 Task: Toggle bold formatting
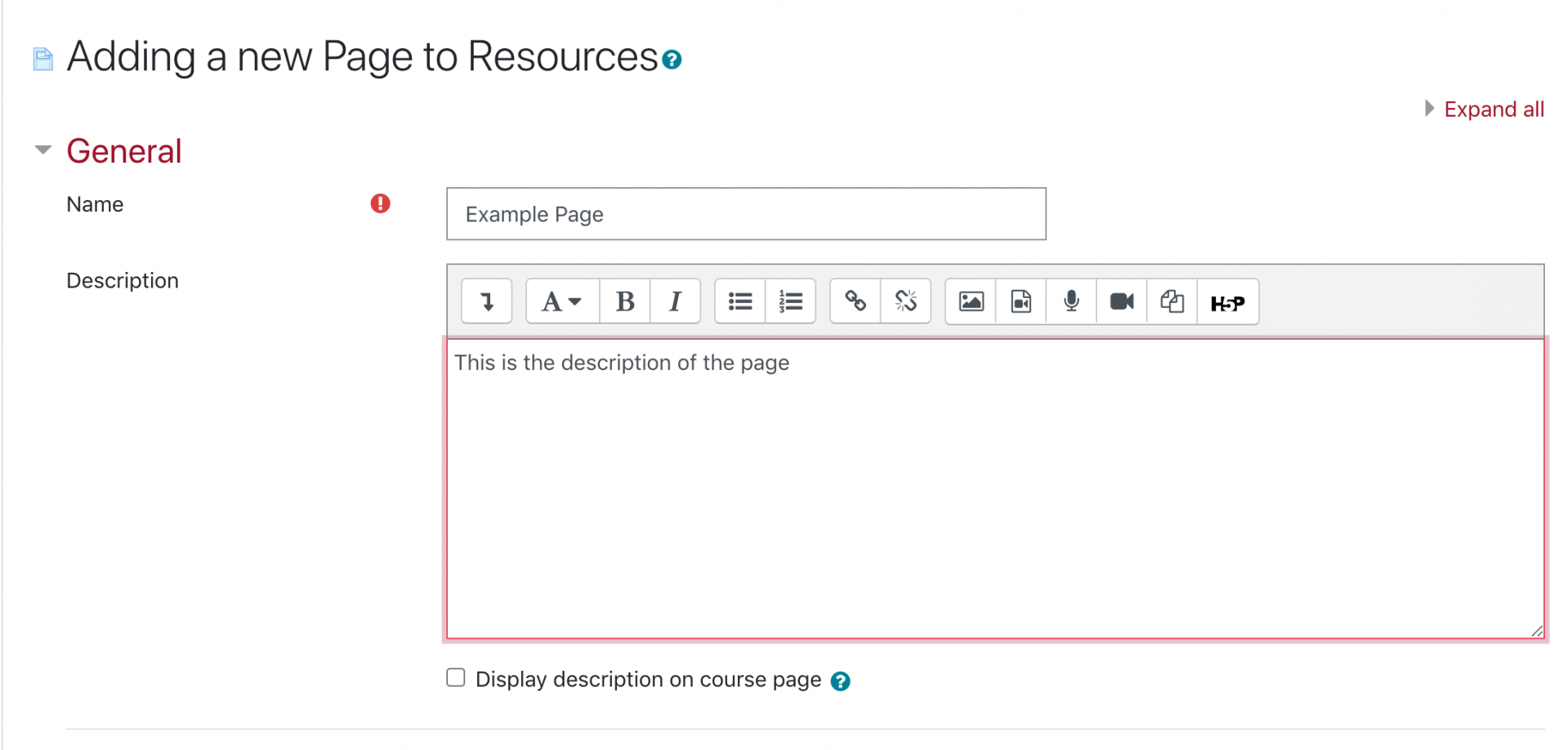pyautogui.click(x=625, y=301)
